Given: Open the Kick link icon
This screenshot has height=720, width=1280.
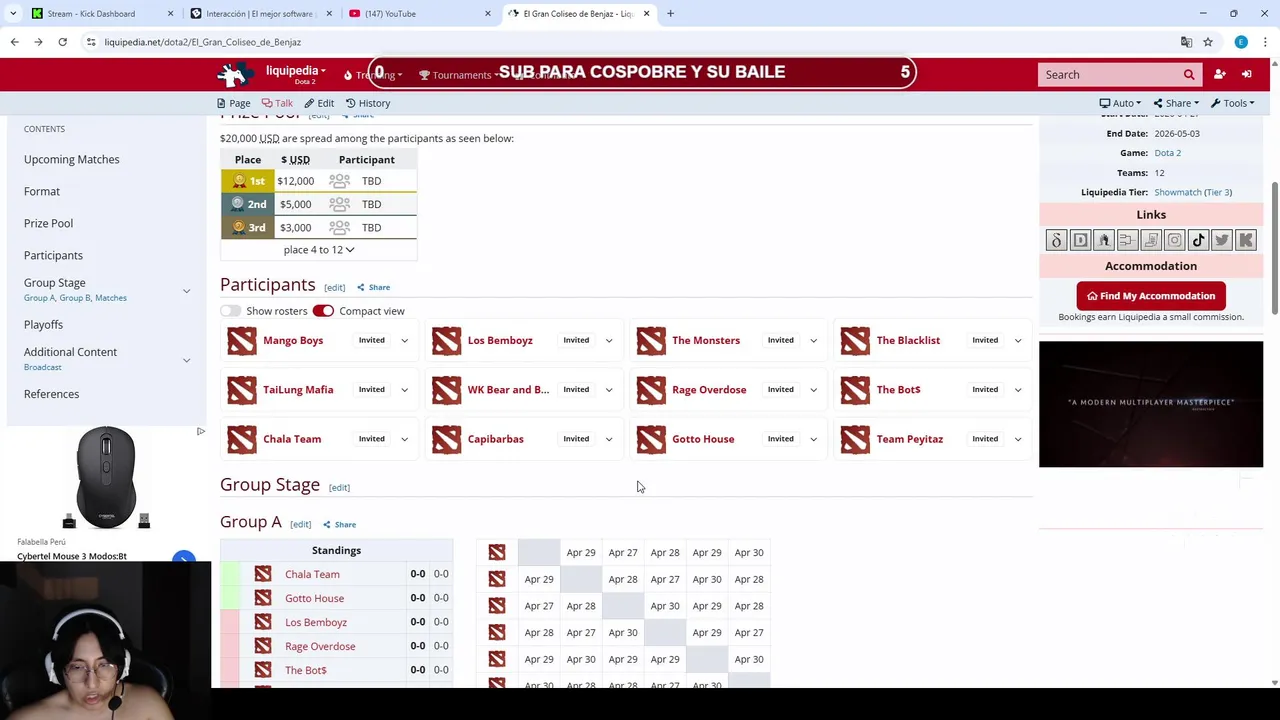Looking at the screenshot, I should click(1246, 240).
